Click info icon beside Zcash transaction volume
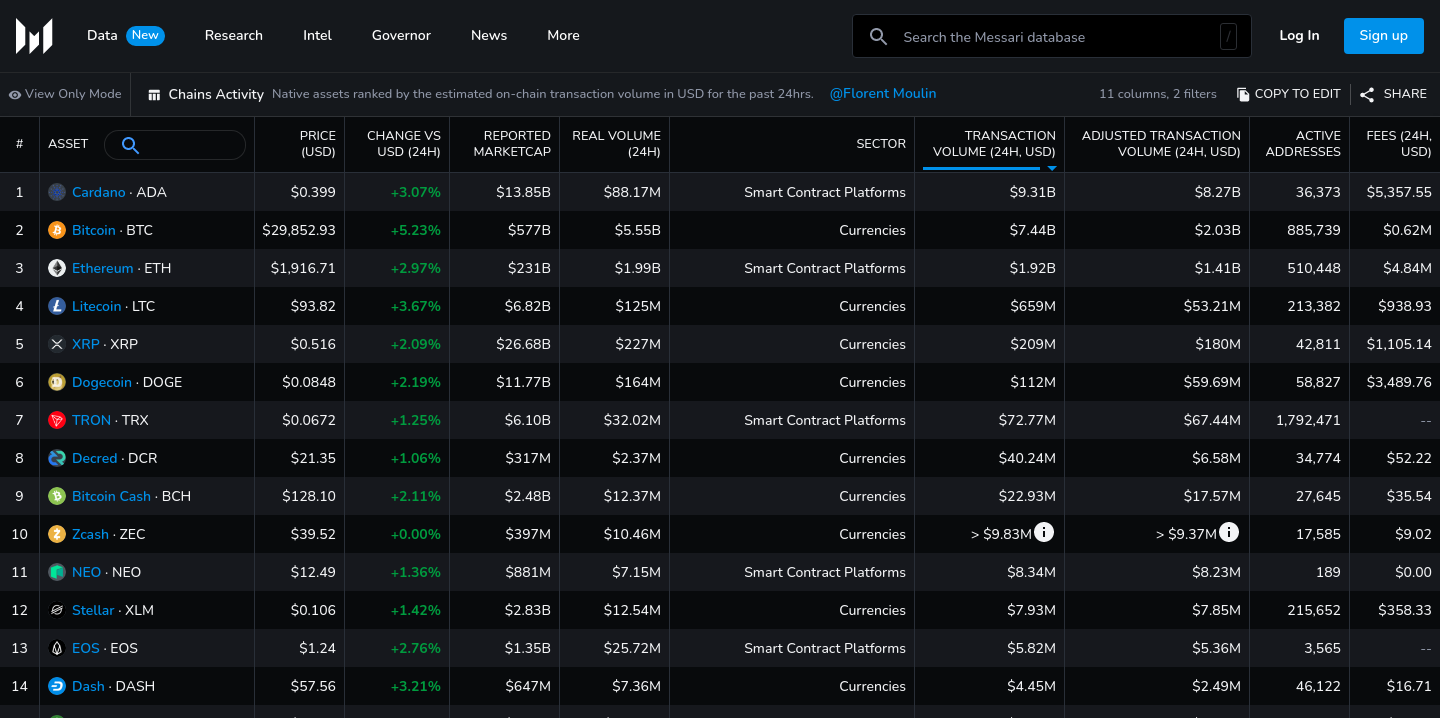 click(1044, 532)
